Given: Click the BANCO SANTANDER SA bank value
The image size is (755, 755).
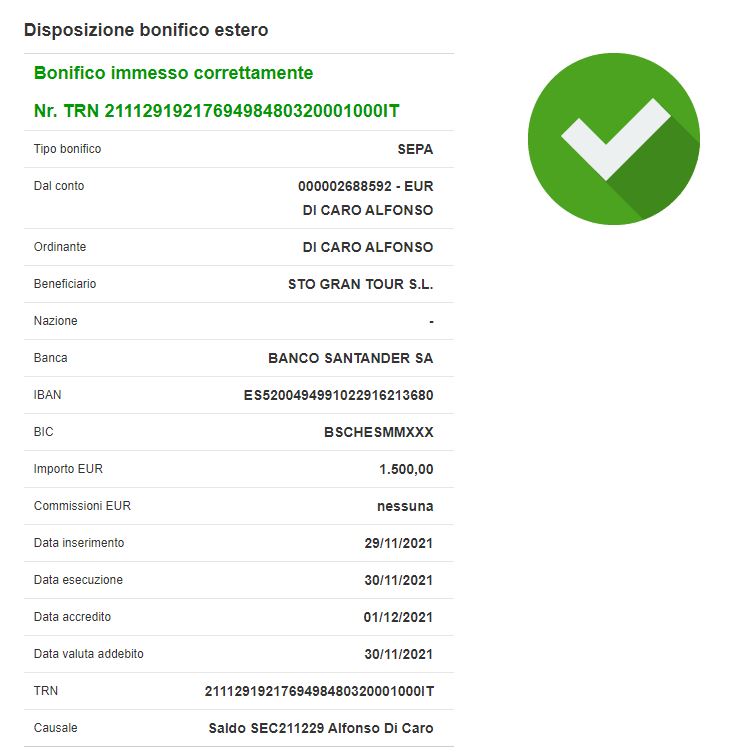Looking at the screenshot, I should click(351, 358).
